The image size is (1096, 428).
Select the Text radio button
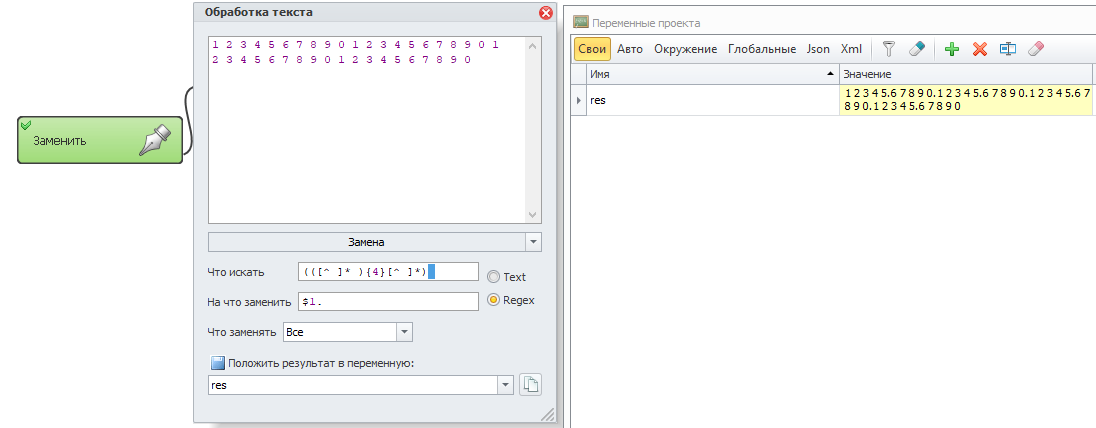coord(494,277)
